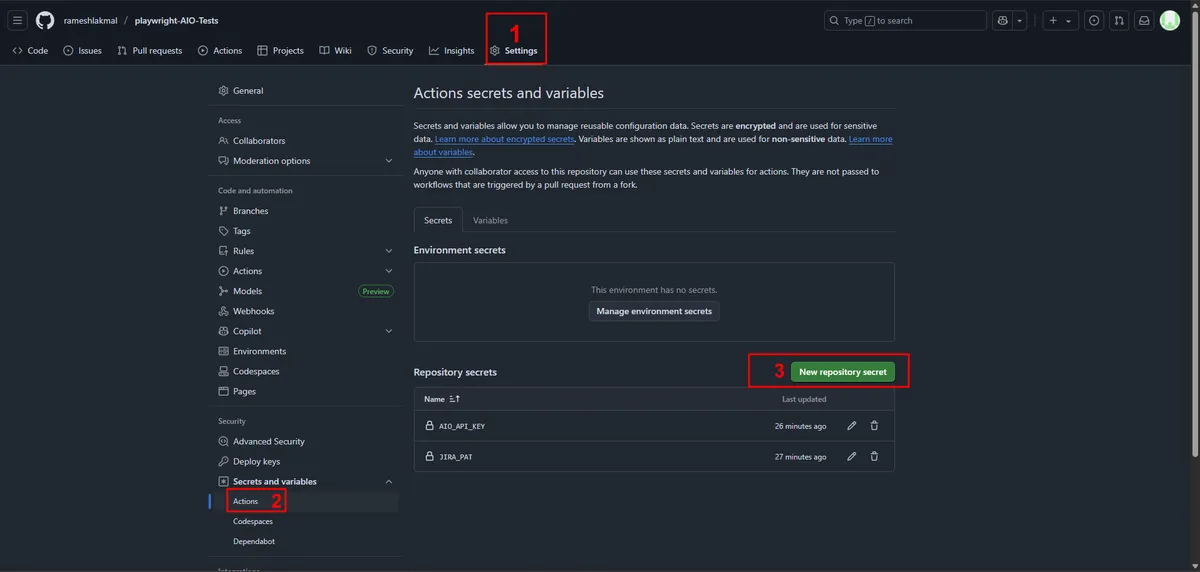1200x572 pixels.
Task: Open the hamburger navigation menu
Action: [x=18, y=20]
